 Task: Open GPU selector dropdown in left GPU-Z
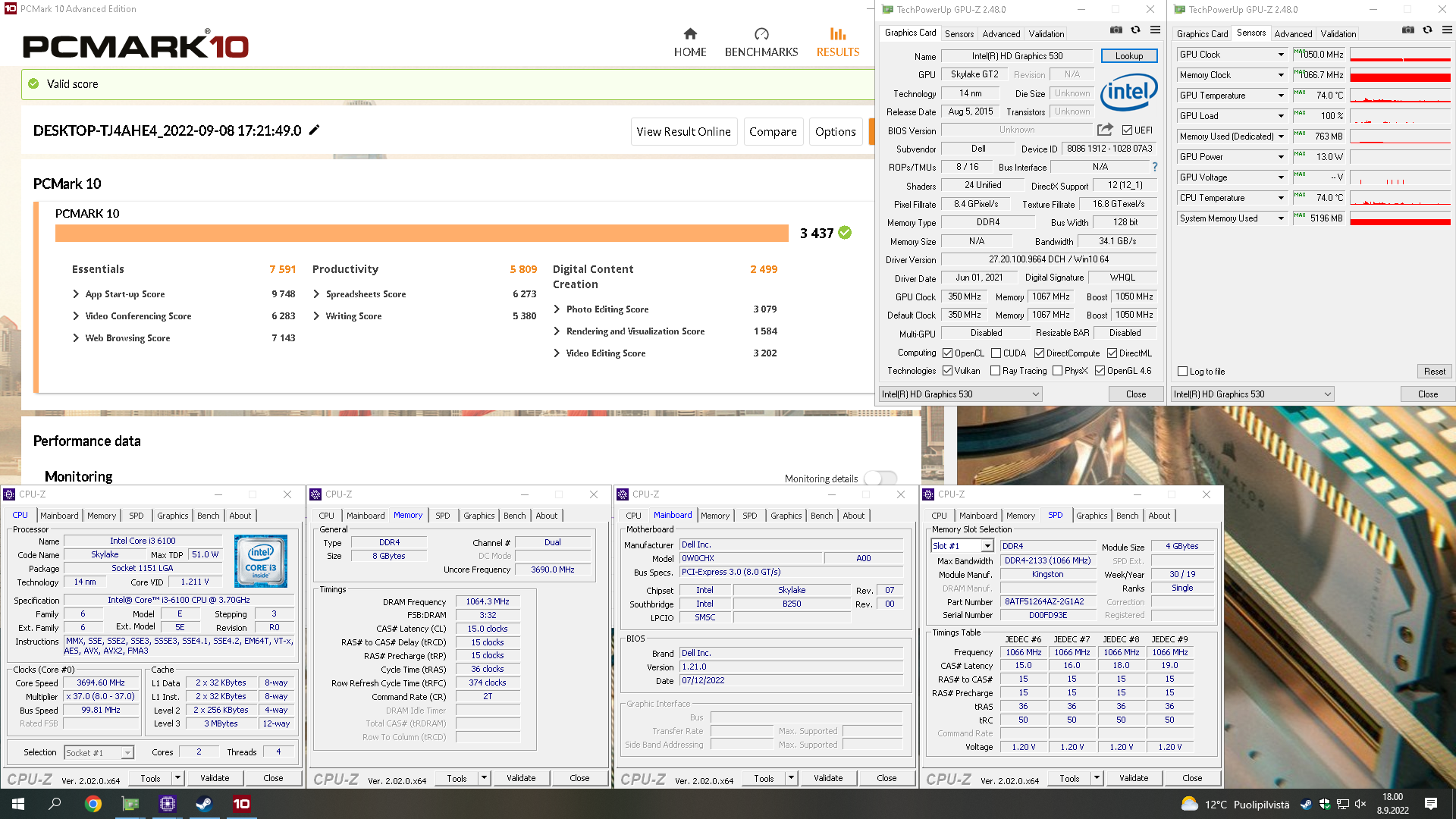[x=960, y=394]
